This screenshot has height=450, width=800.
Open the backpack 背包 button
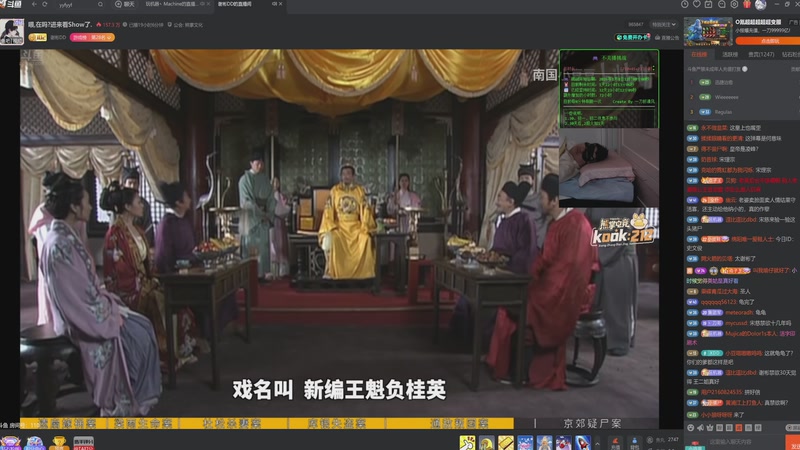(x=634, y=443)
